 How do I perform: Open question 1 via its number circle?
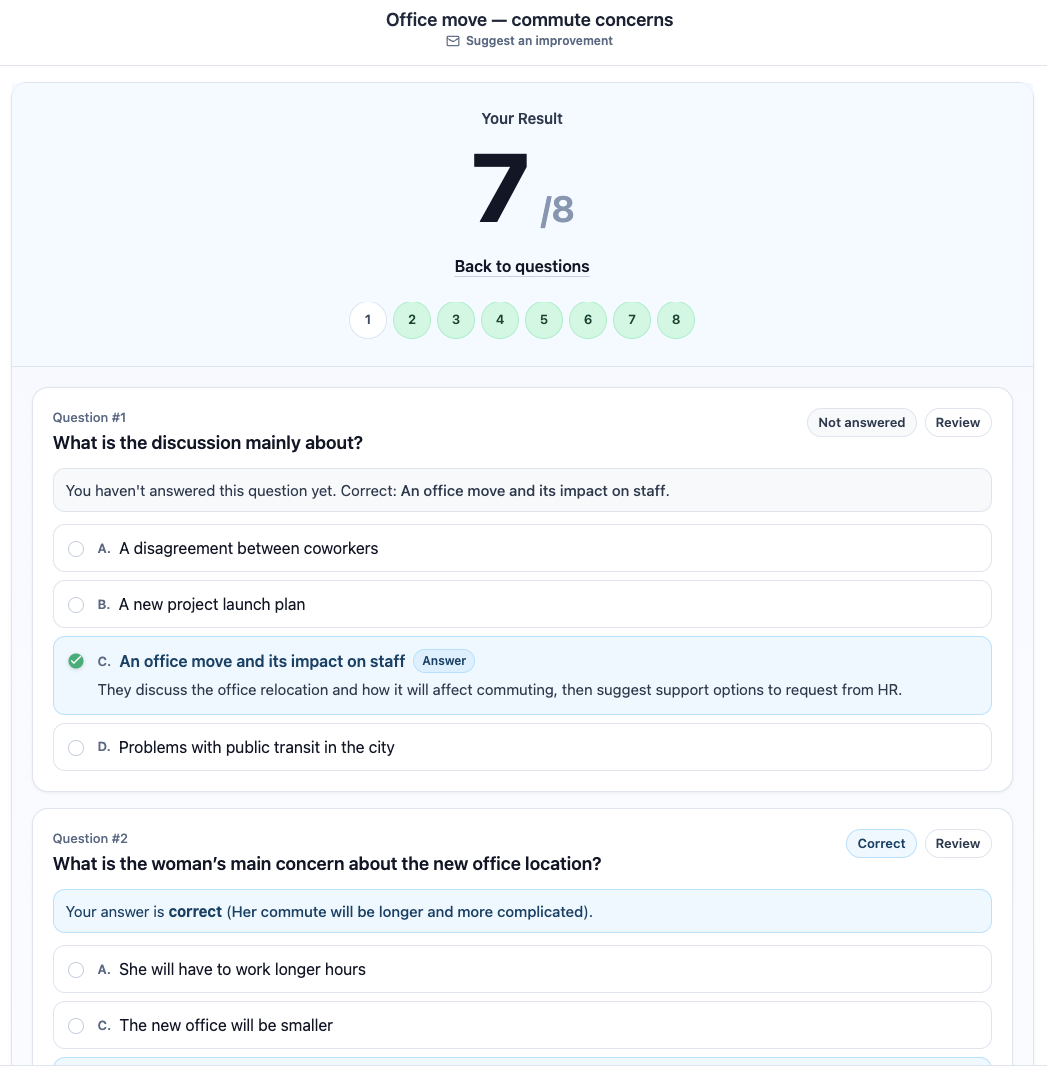[368, 319]
